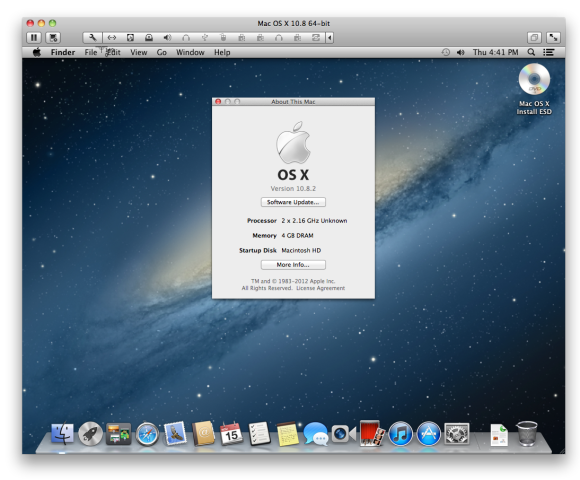Viewport: 580px width, 480px height.
Task: Open the Help menu
Action: pos(222,52)
